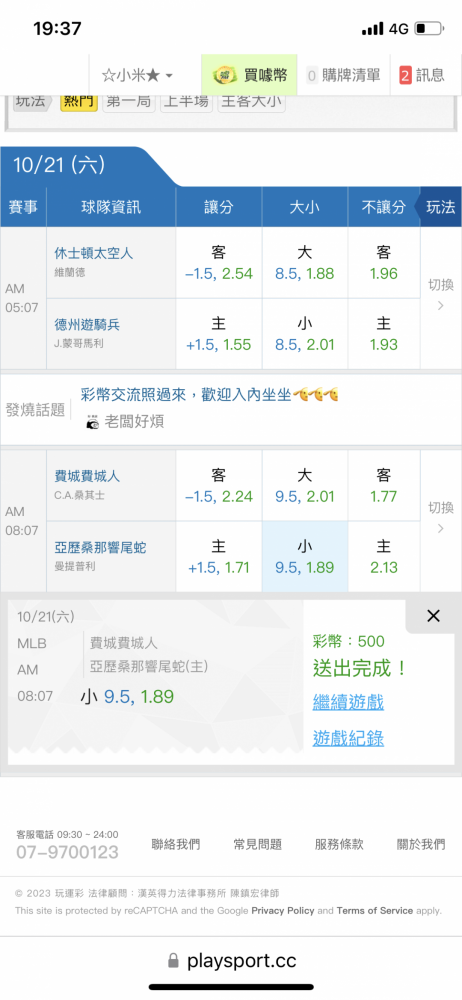Open the 休士頓太空人 team link
The width and height of the screenshot is (462, 1000).
[x=94, y=253]
